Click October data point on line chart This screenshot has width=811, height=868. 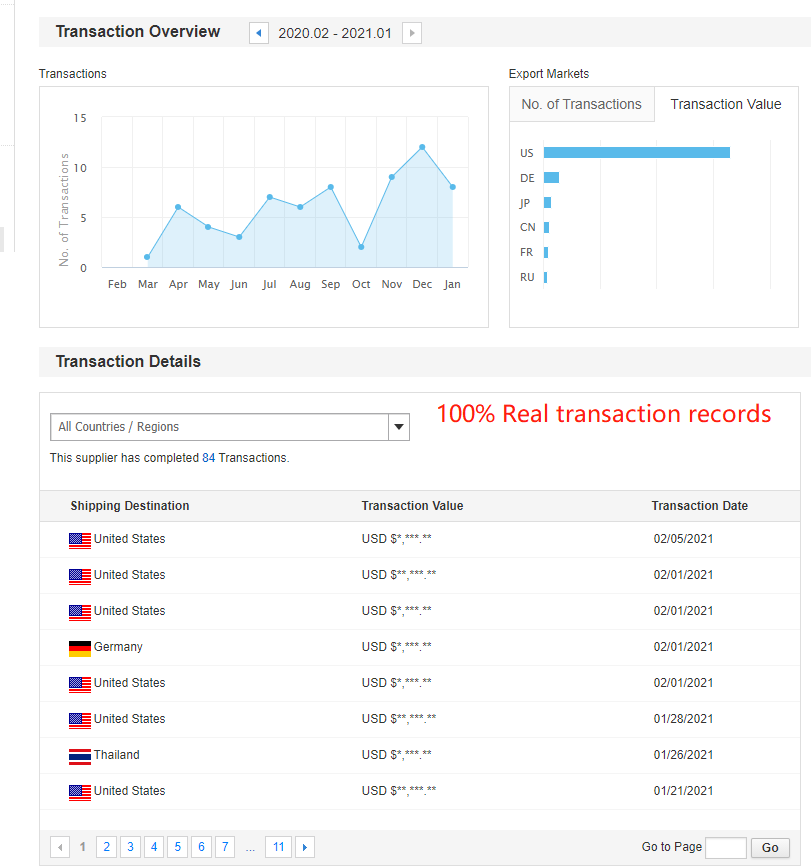point(361,247)
